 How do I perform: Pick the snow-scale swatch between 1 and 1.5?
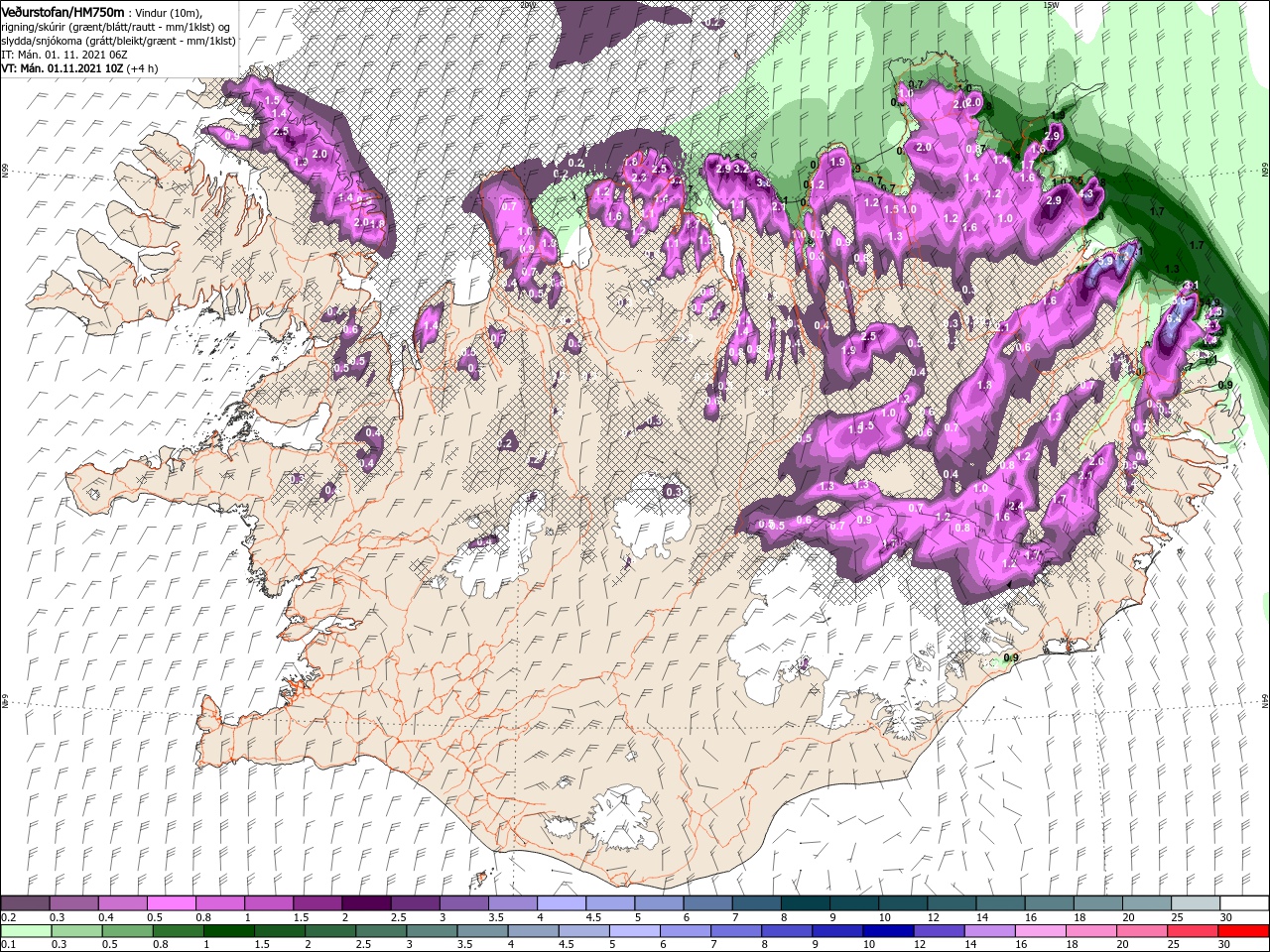[268, 902]
